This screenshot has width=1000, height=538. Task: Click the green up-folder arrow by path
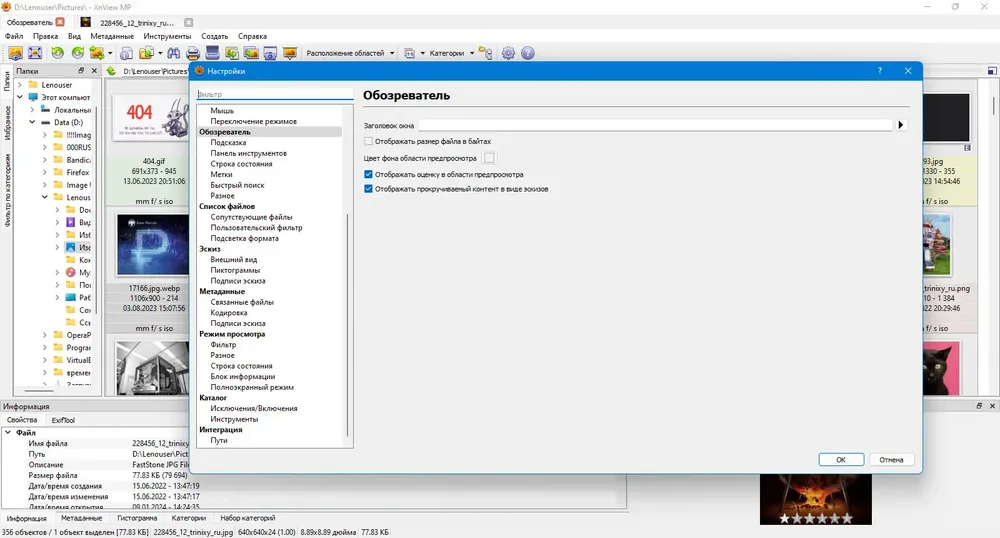tap(111, 71)
